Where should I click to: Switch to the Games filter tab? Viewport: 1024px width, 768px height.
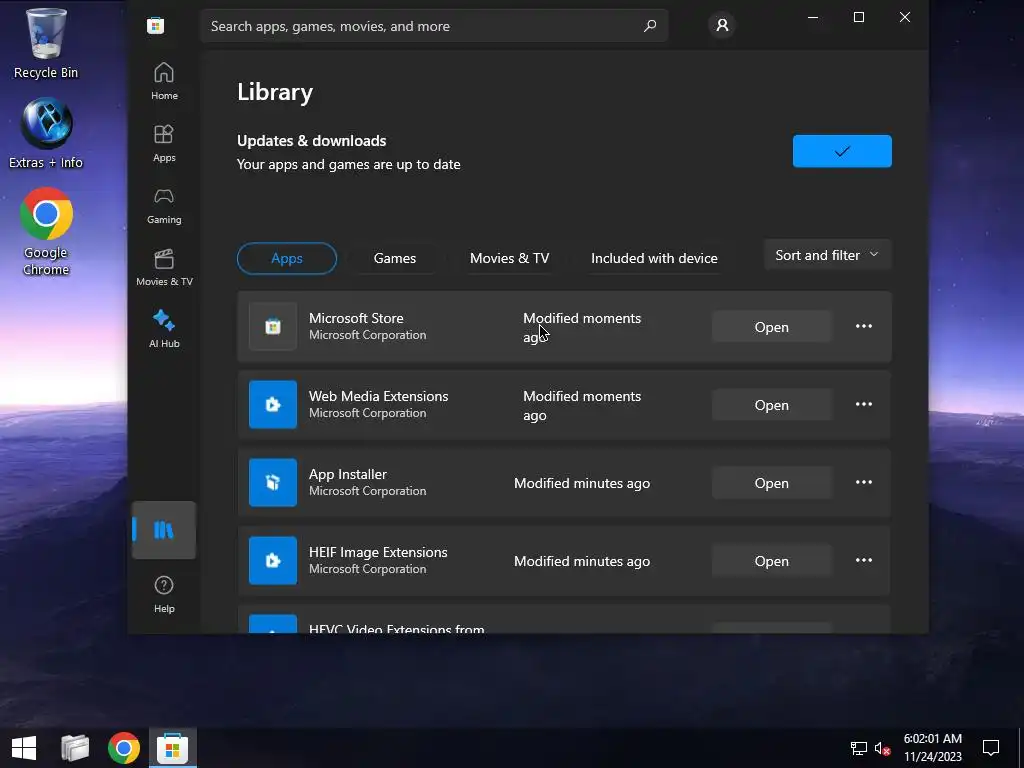[394, 259]
